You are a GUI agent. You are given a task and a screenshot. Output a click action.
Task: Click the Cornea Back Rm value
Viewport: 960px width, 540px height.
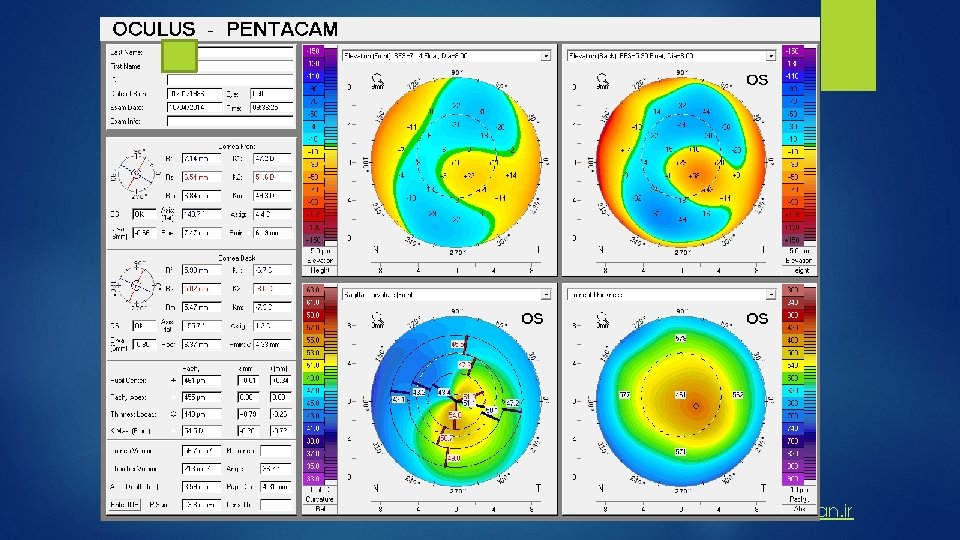coord(201,307)
